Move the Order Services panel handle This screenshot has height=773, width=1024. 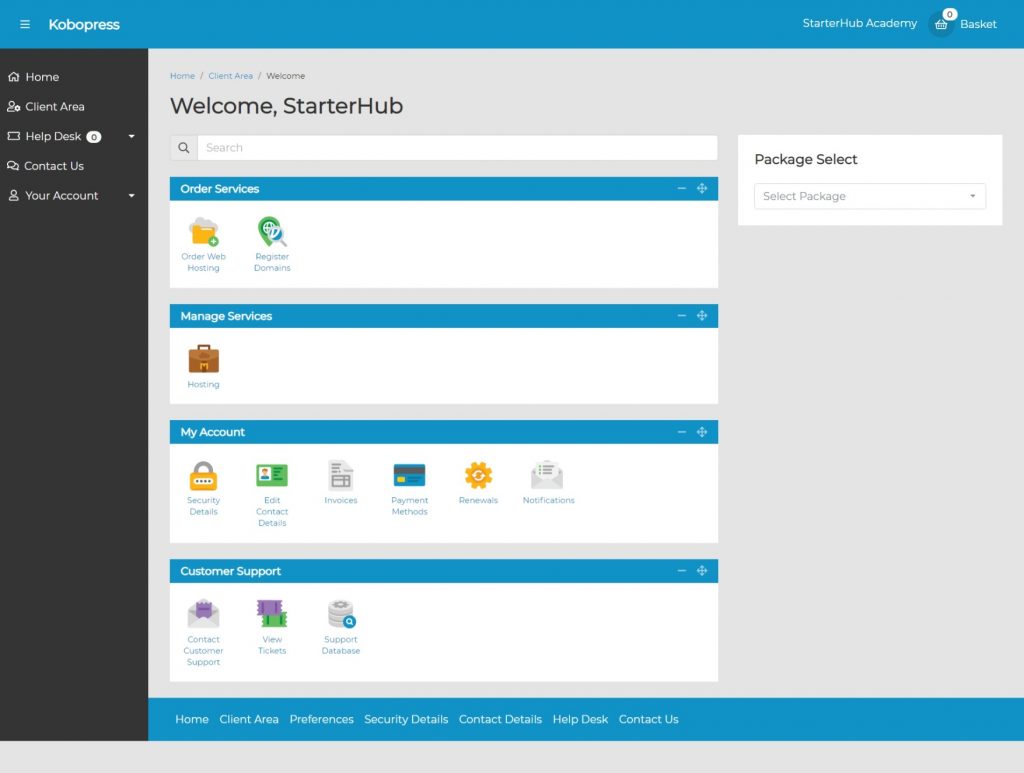(702, 189)
